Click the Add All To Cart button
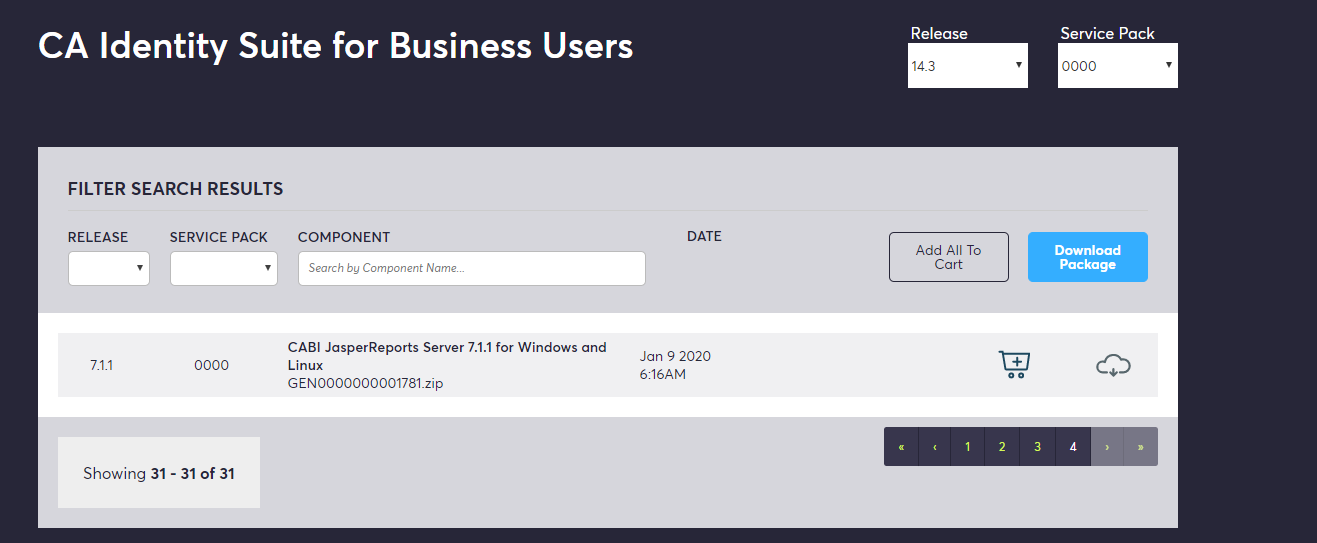This screenshot has height=543, width=1317. [949, 257]
